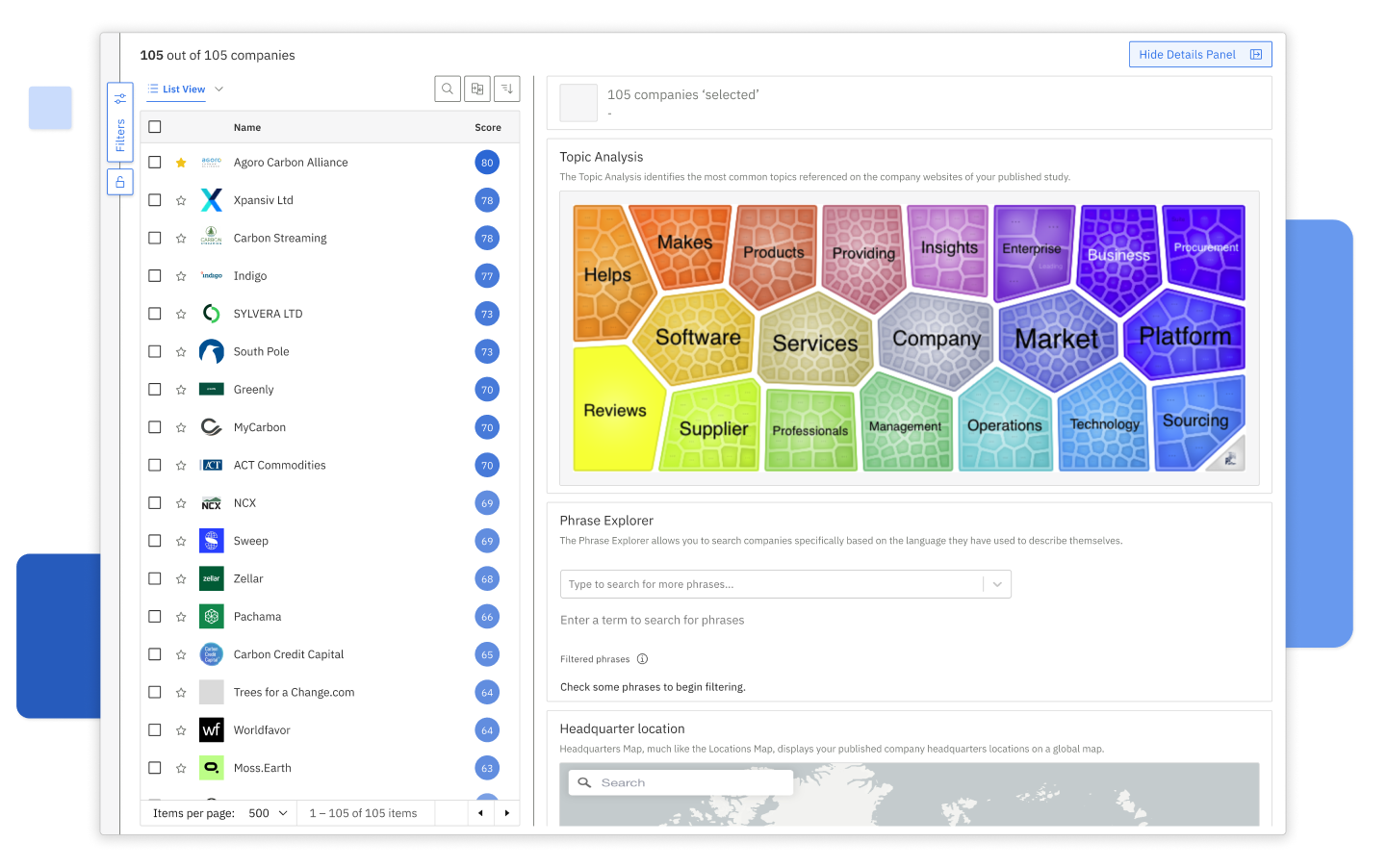Image resolution: width=1387 pixels, height=868 pixels.
Task: Click the compare companies toolbar icon
Action: (477, 89)
